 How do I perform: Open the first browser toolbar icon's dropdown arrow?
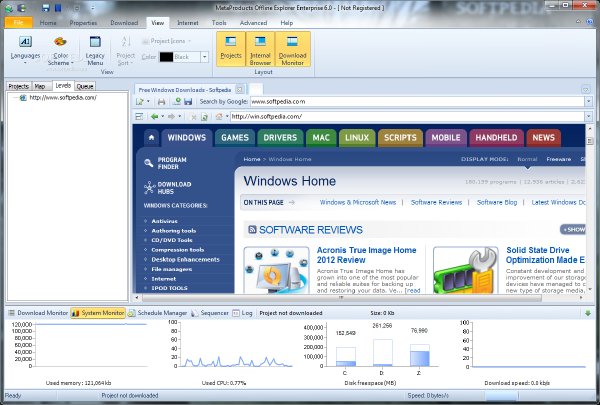point(148,102)
